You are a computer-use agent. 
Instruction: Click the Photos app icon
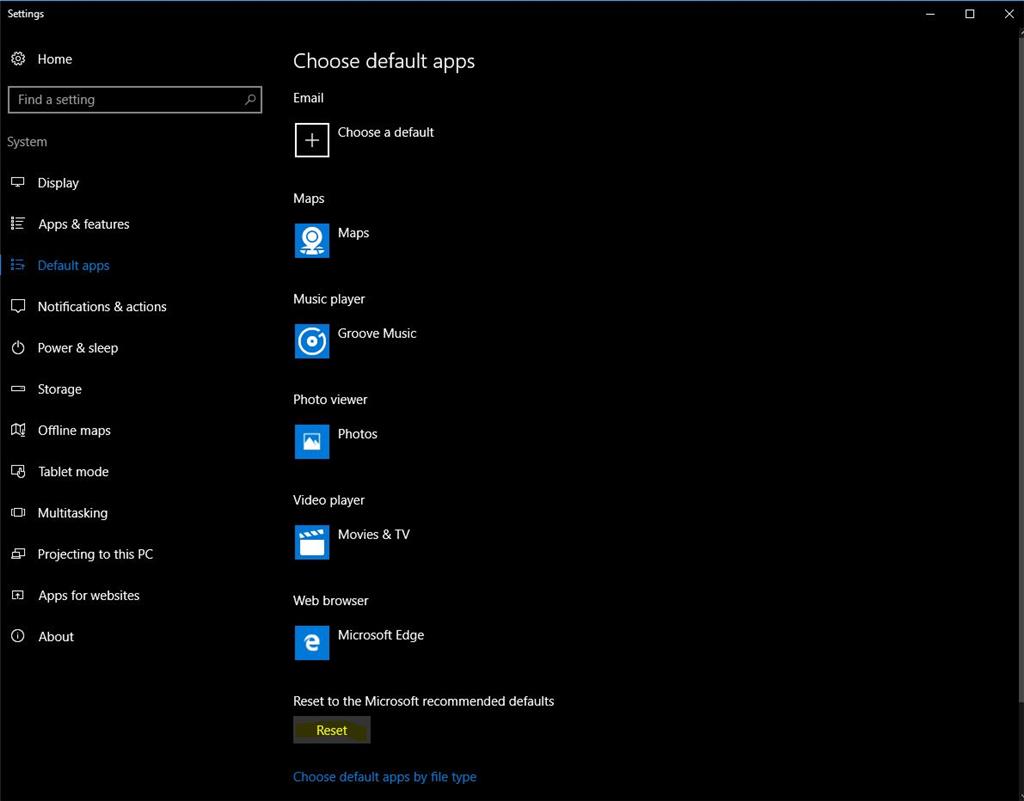(x=312, y=441)
